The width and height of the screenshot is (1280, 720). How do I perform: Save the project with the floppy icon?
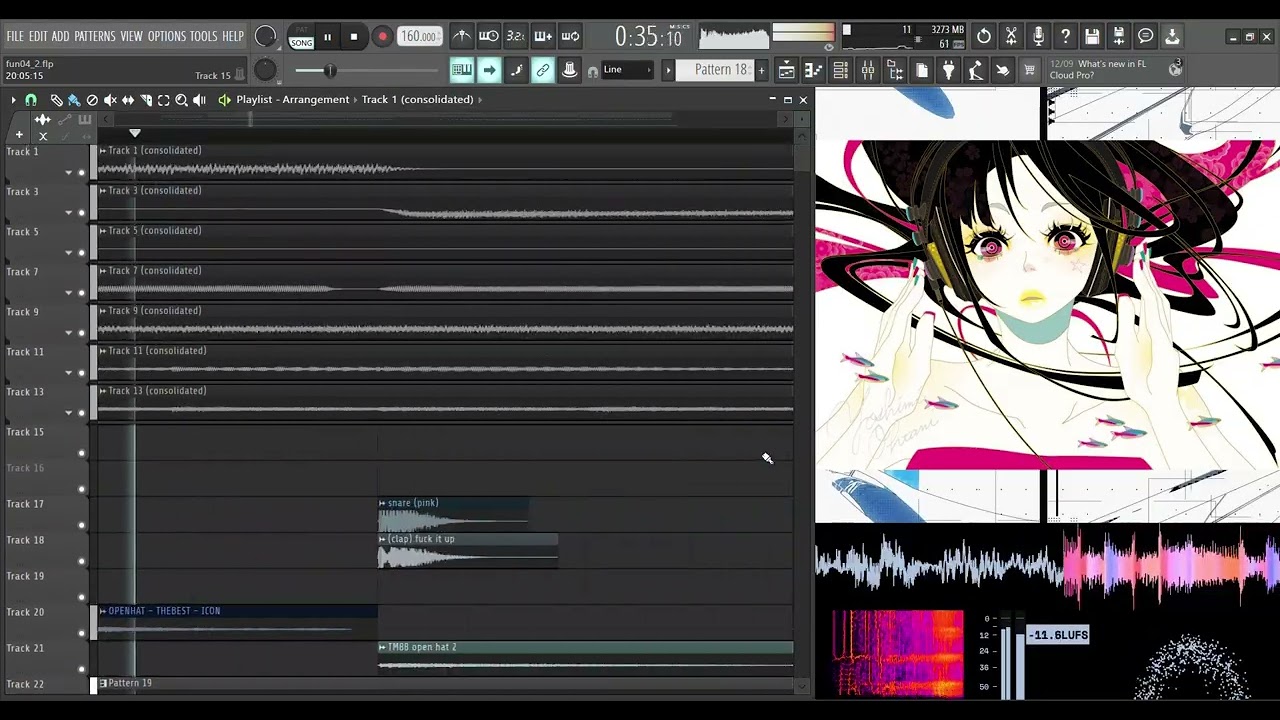point(1092,37)
